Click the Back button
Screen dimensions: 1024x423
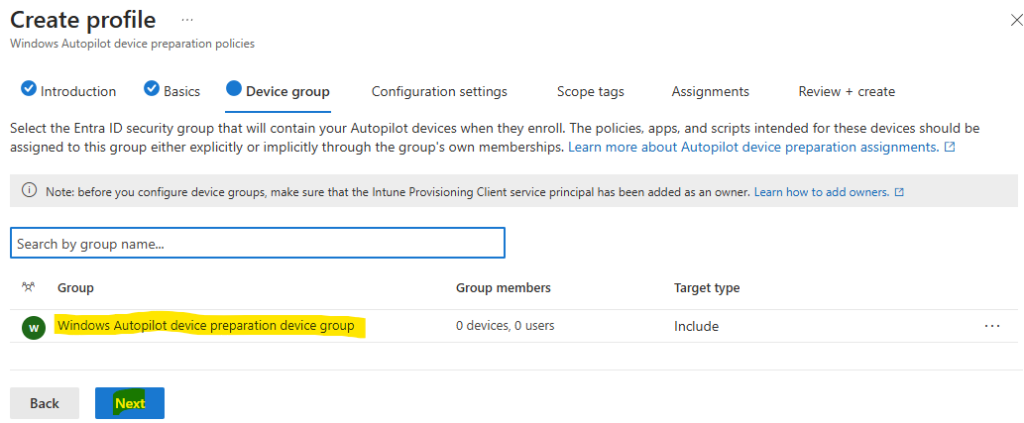tap(44, 403)
